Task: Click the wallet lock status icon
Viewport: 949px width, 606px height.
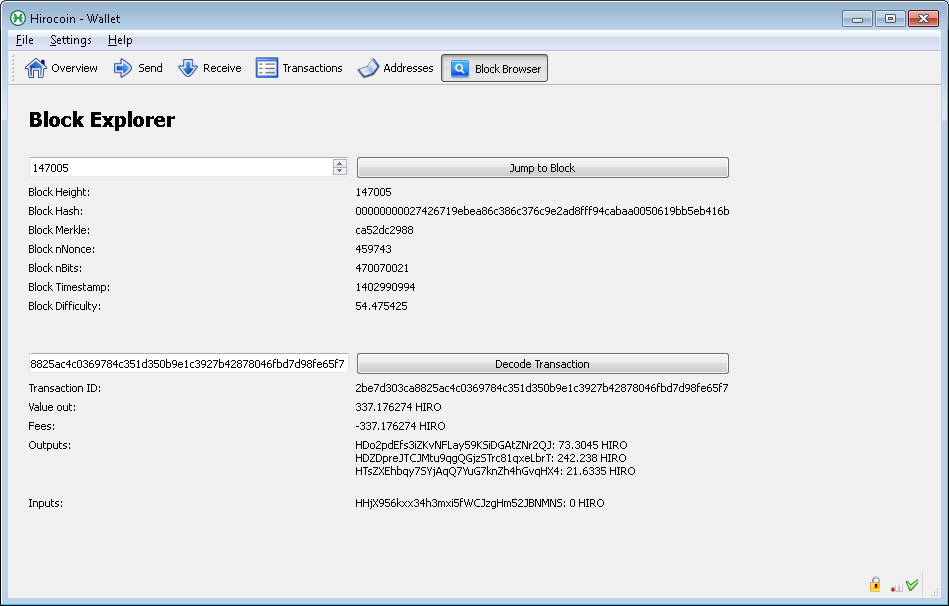Action: (875, 584)
